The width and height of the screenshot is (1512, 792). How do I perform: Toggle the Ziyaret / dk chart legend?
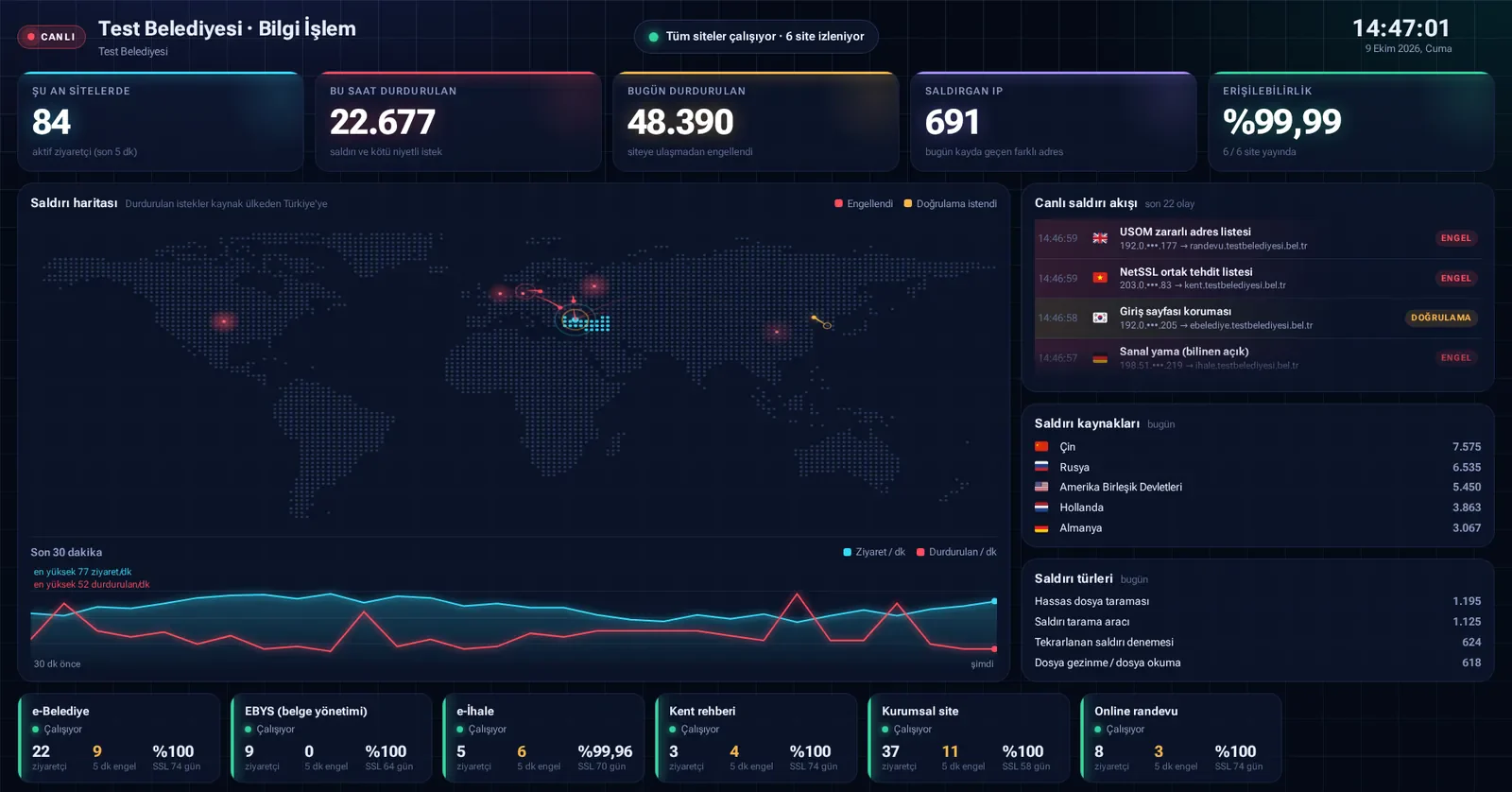(x=874, y=552)
